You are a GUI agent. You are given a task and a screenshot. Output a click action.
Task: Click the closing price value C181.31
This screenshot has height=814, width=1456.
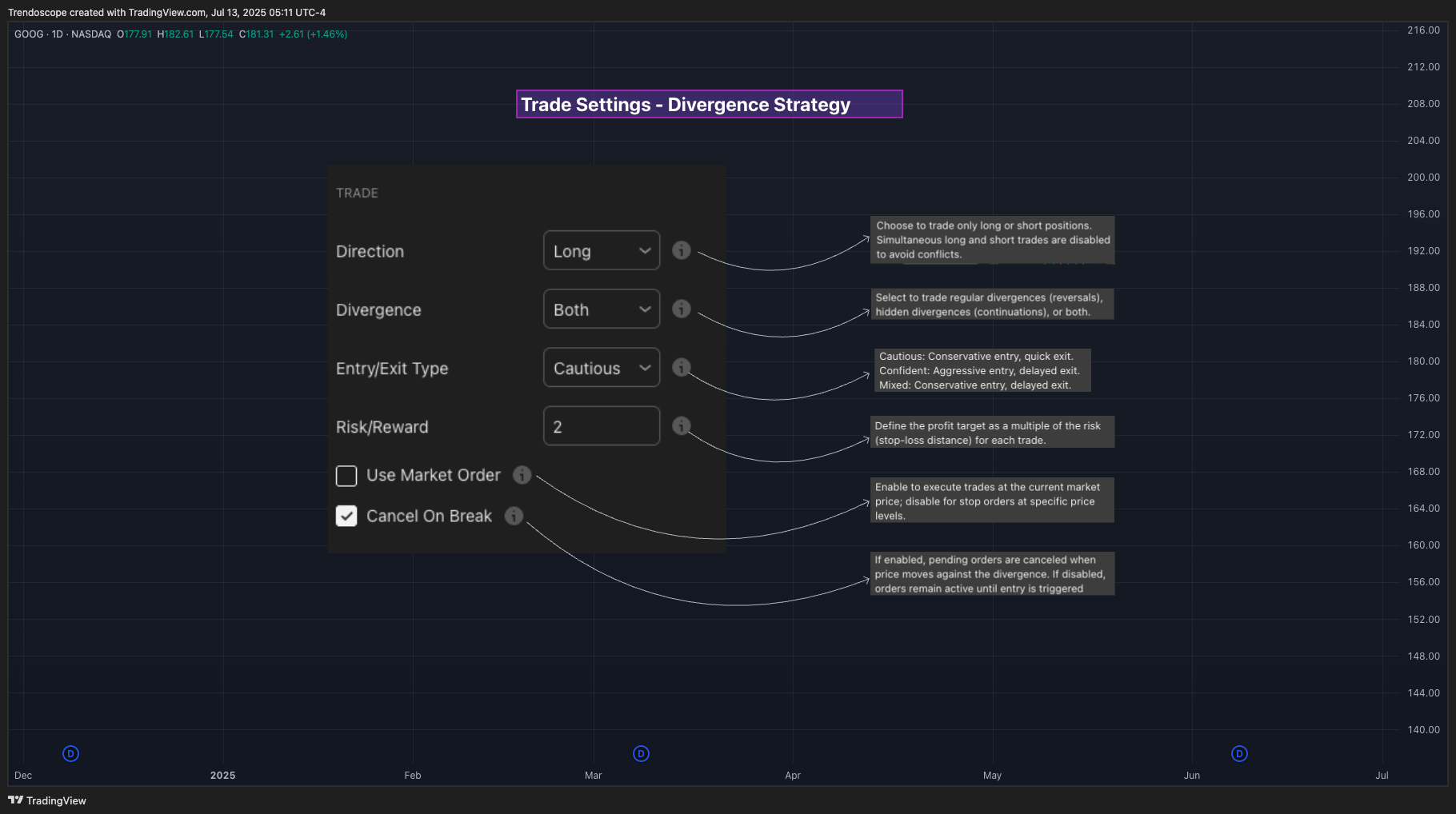256,34
